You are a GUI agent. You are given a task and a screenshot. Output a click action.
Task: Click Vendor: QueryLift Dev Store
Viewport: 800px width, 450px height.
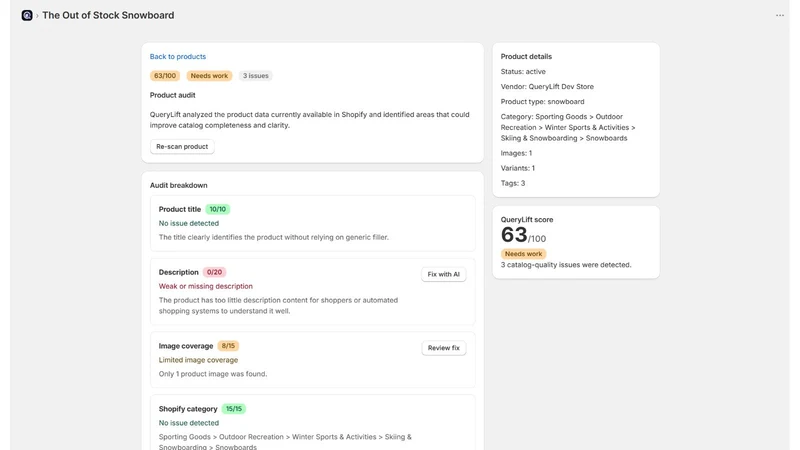pos(547,87)
